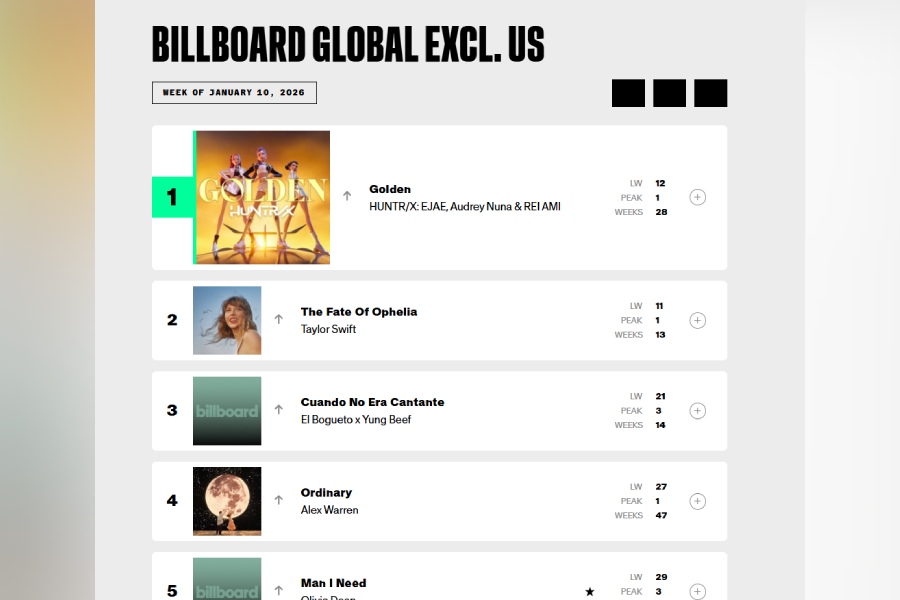Click up arrow beside Cuando No Era Cantante

[x=279, y=410]
